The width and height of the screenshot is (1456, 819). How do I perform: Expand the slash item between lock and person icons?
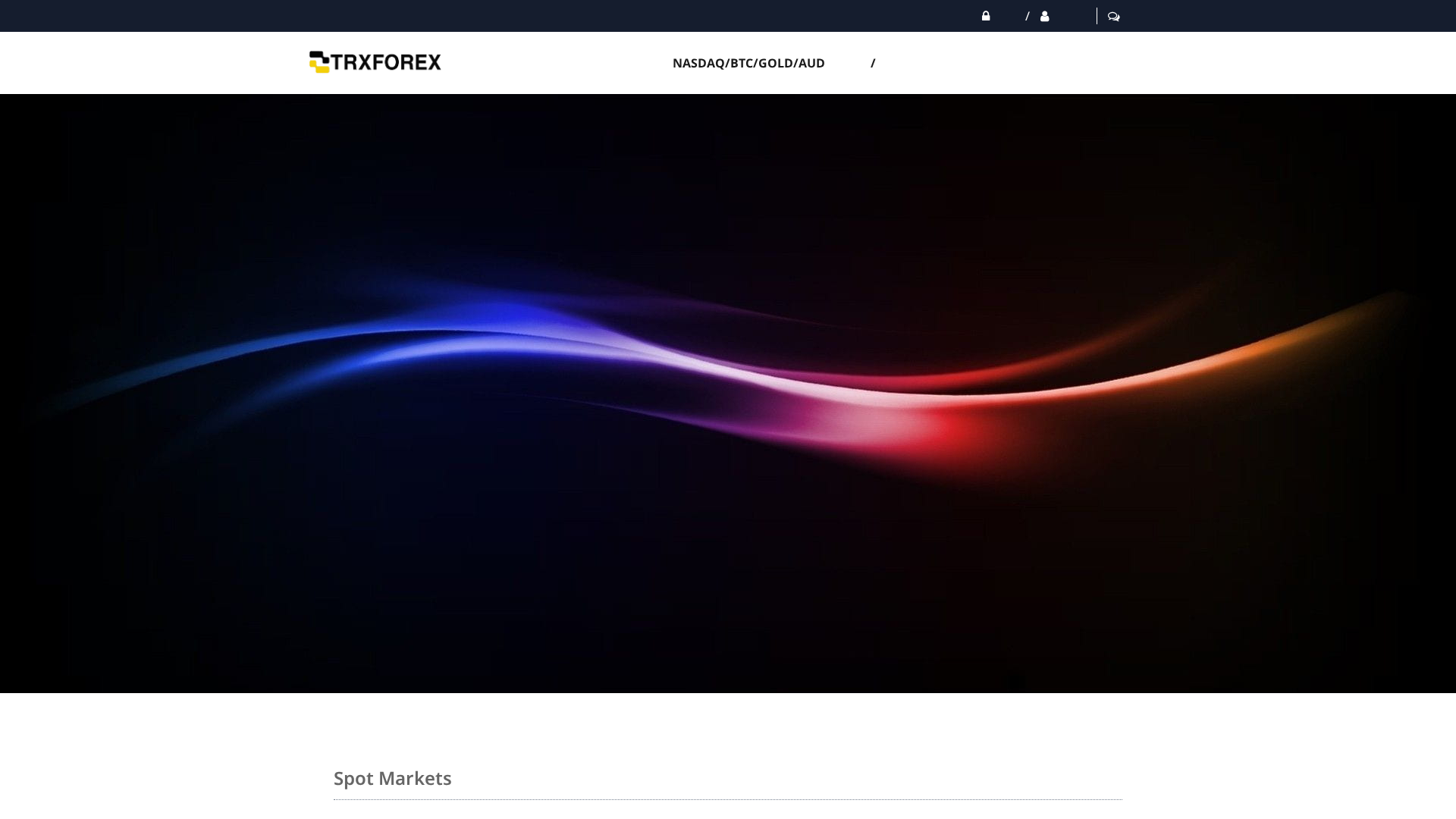pyautogui.click(x=1027, y=16)
